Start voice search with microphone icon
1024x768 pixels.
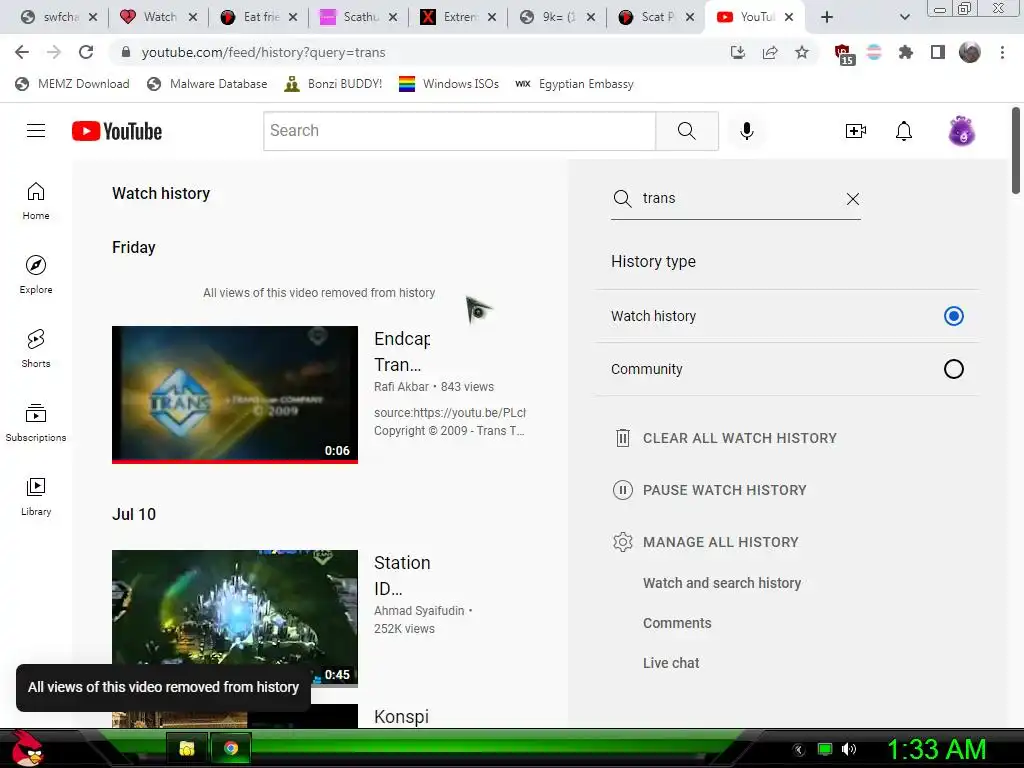(x=746, y=131)
